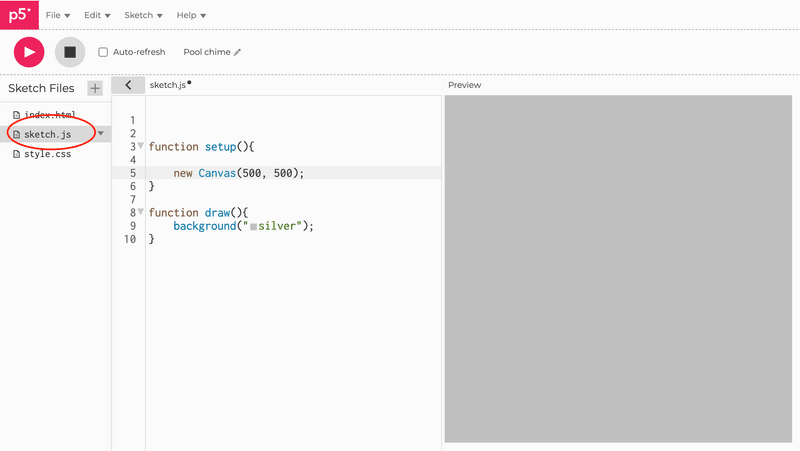Run the sketch with the play button

(x=29, y=52)
